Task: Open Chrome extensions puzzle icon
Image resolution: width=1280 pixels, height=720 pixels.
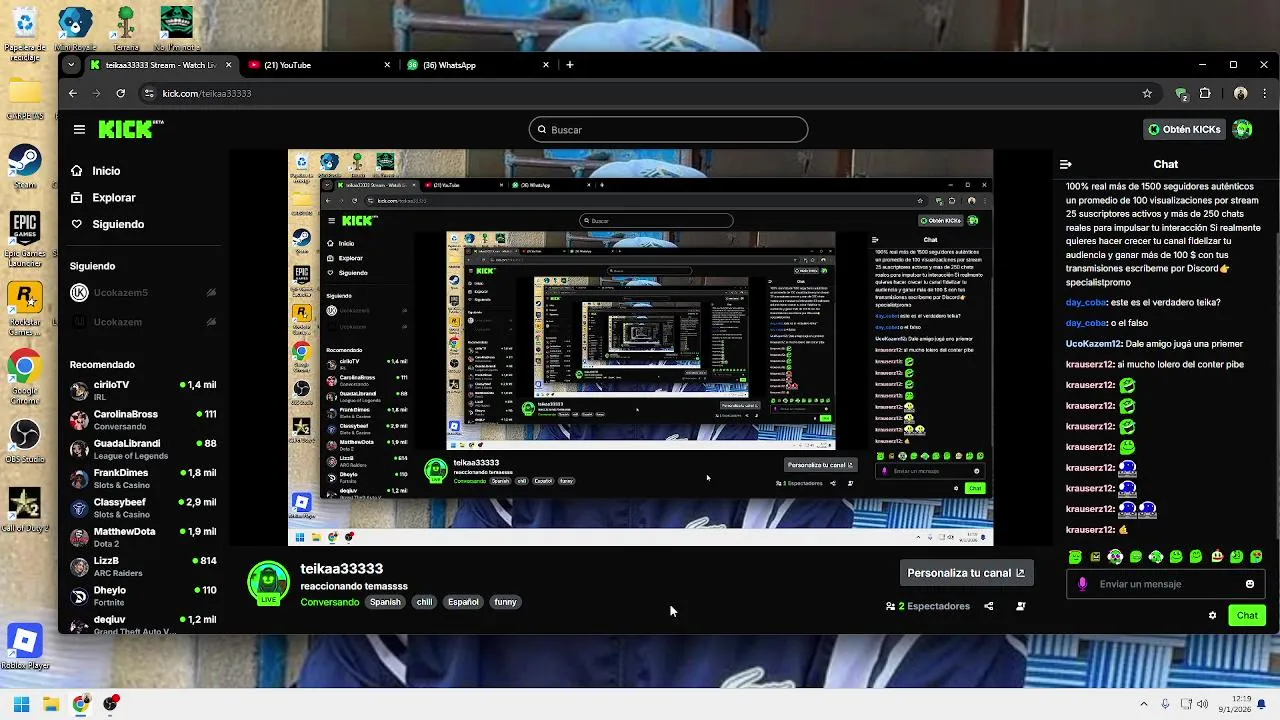Action: (x=1205, y=93)
